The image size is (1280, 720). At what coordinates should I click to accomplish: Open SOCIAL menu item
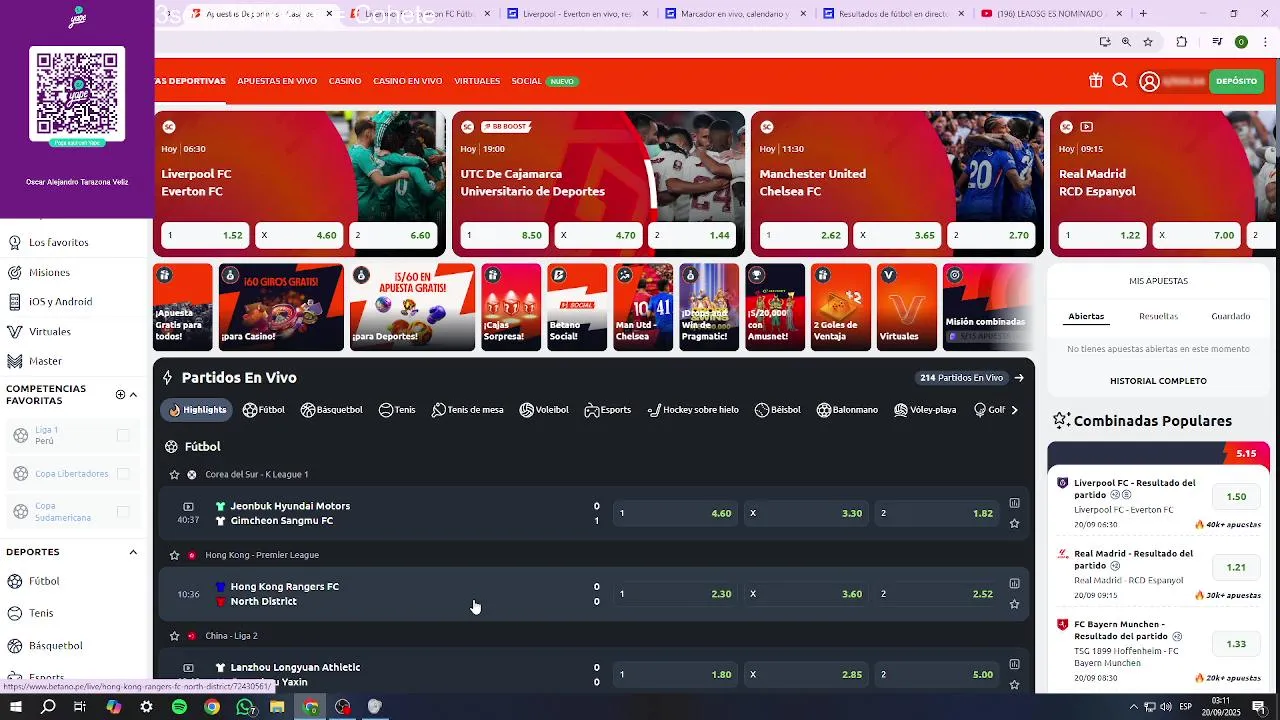coord(526,81)
